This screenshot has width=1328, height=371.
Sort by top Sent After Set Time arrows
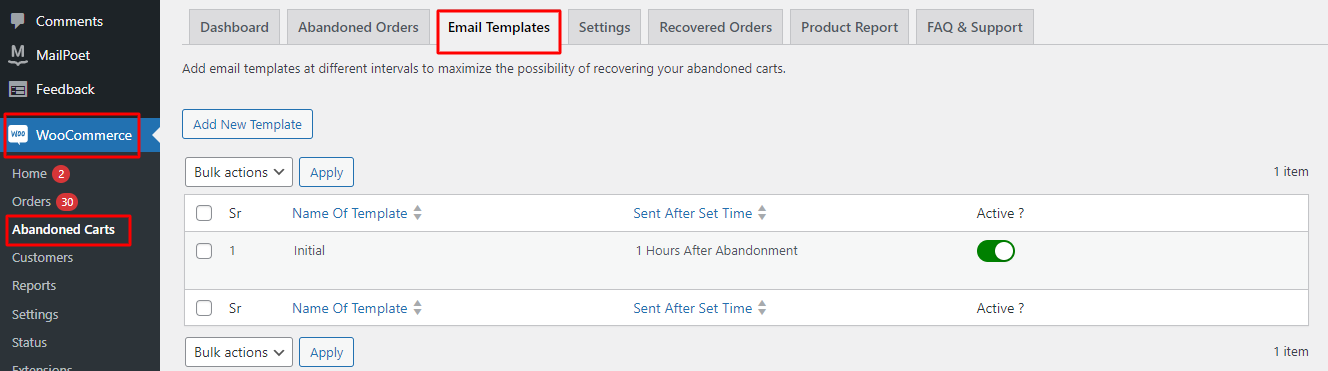762,213
